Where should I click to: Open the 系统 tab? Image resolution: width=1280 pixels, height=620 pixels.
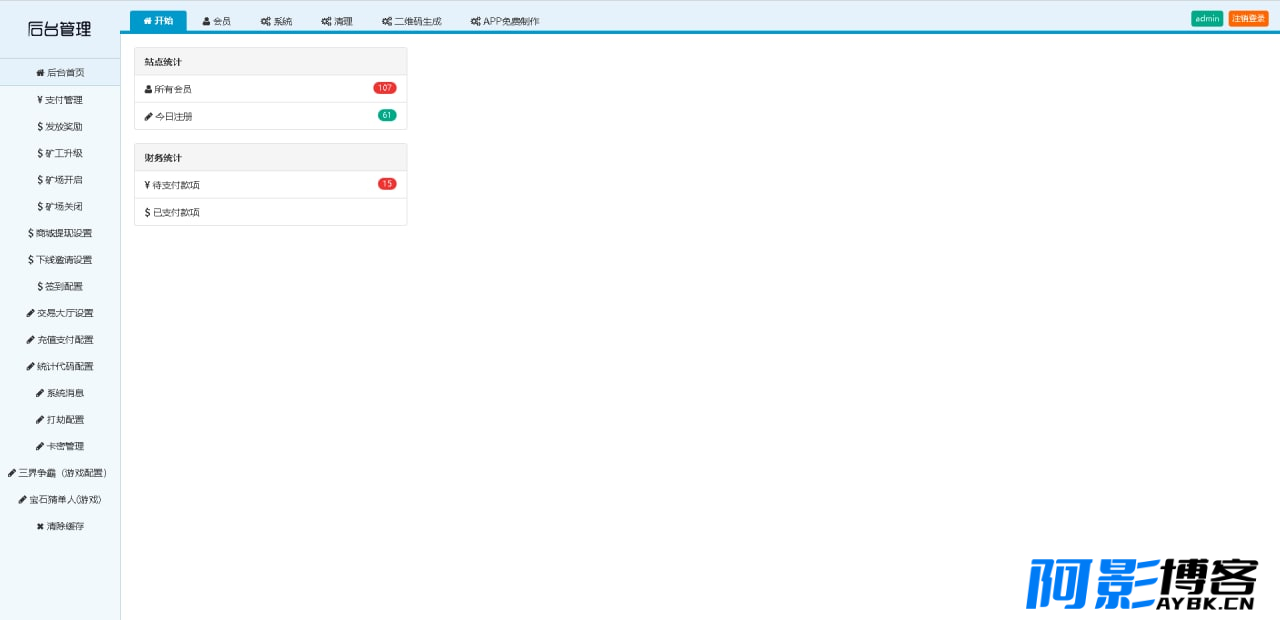(276, 21)
